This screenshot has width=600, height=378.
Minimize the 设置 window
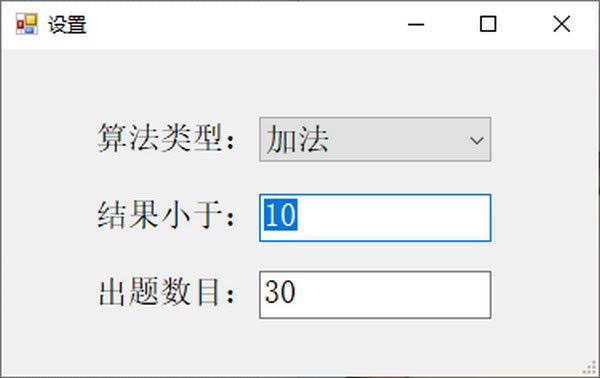pos(416,24)
